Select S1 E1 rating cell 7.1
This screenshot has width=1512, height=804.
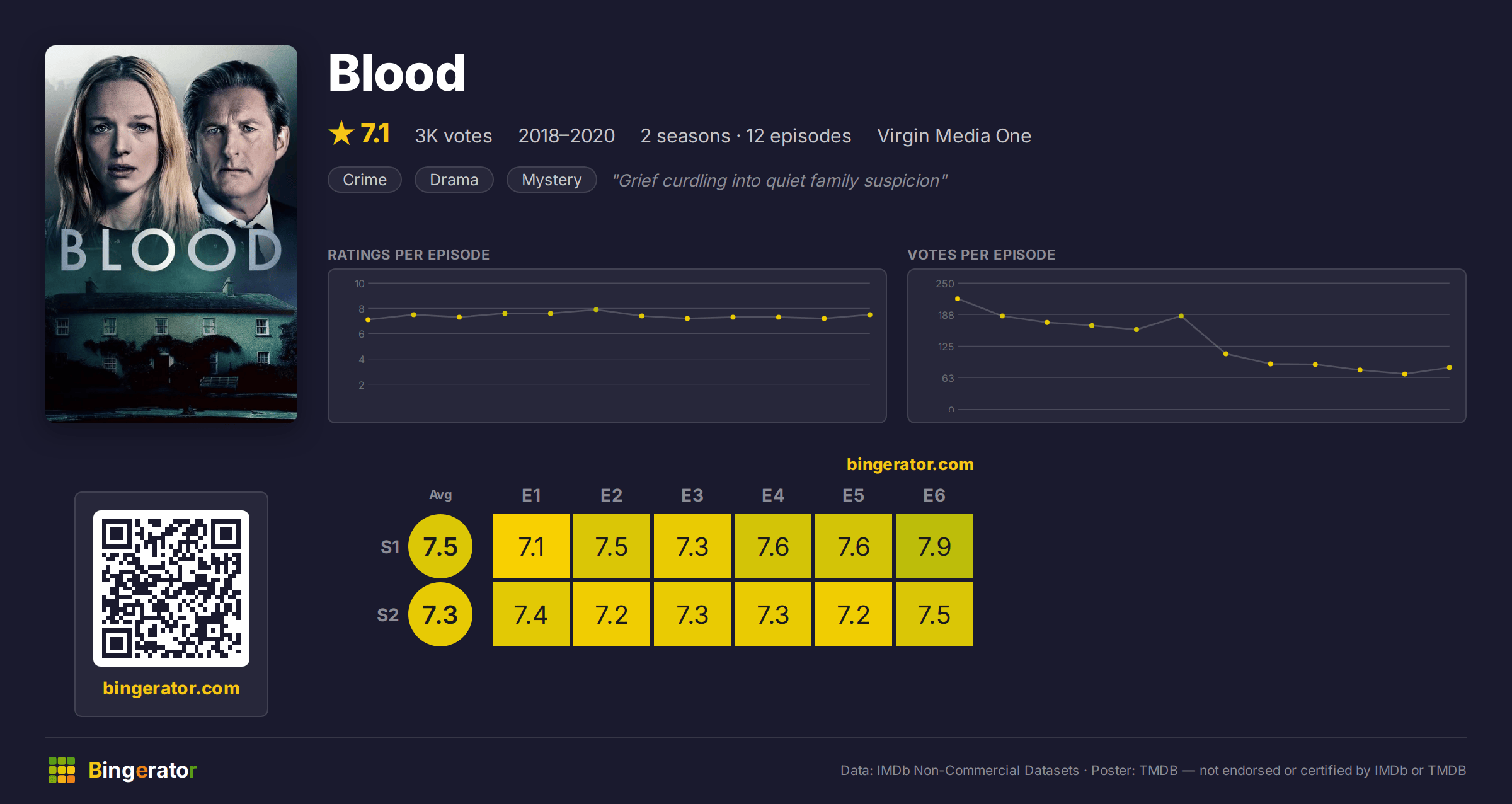(x=531, y=546)
